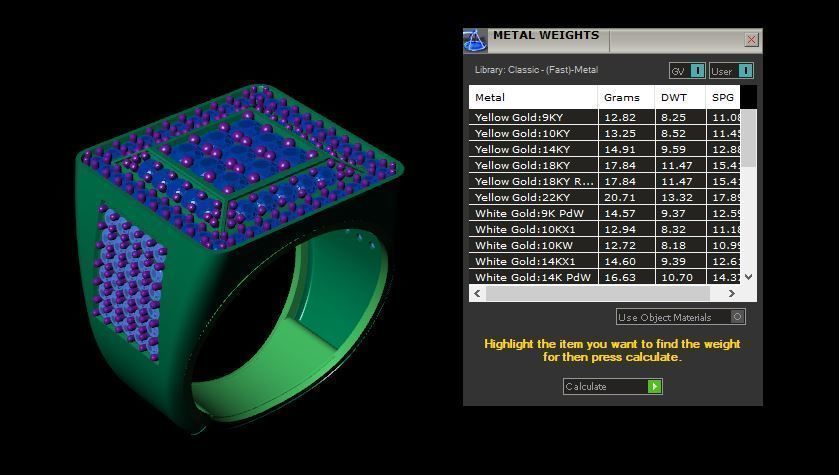The image size is (839, 475).
Task: Click the green arrow on Calculate
Action: 654,386
